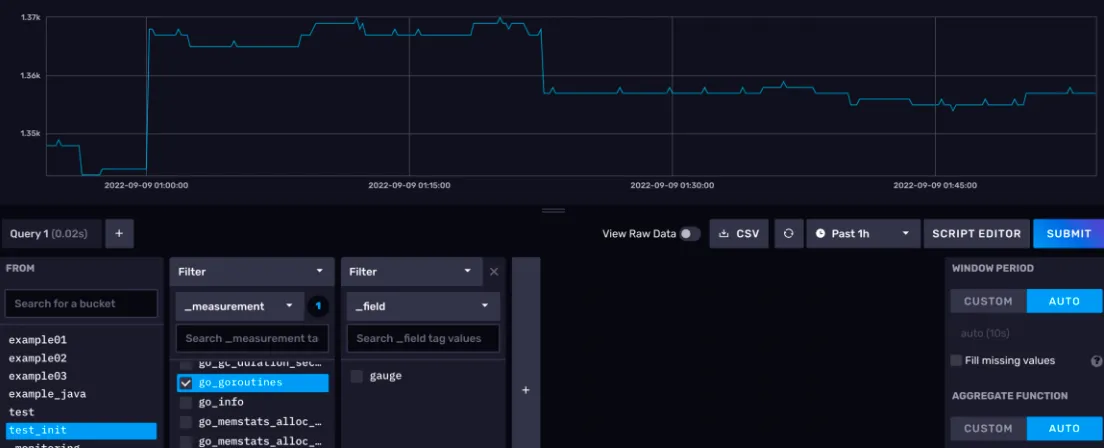Click the refresh icon next to CSV

(x=788, y=233)
